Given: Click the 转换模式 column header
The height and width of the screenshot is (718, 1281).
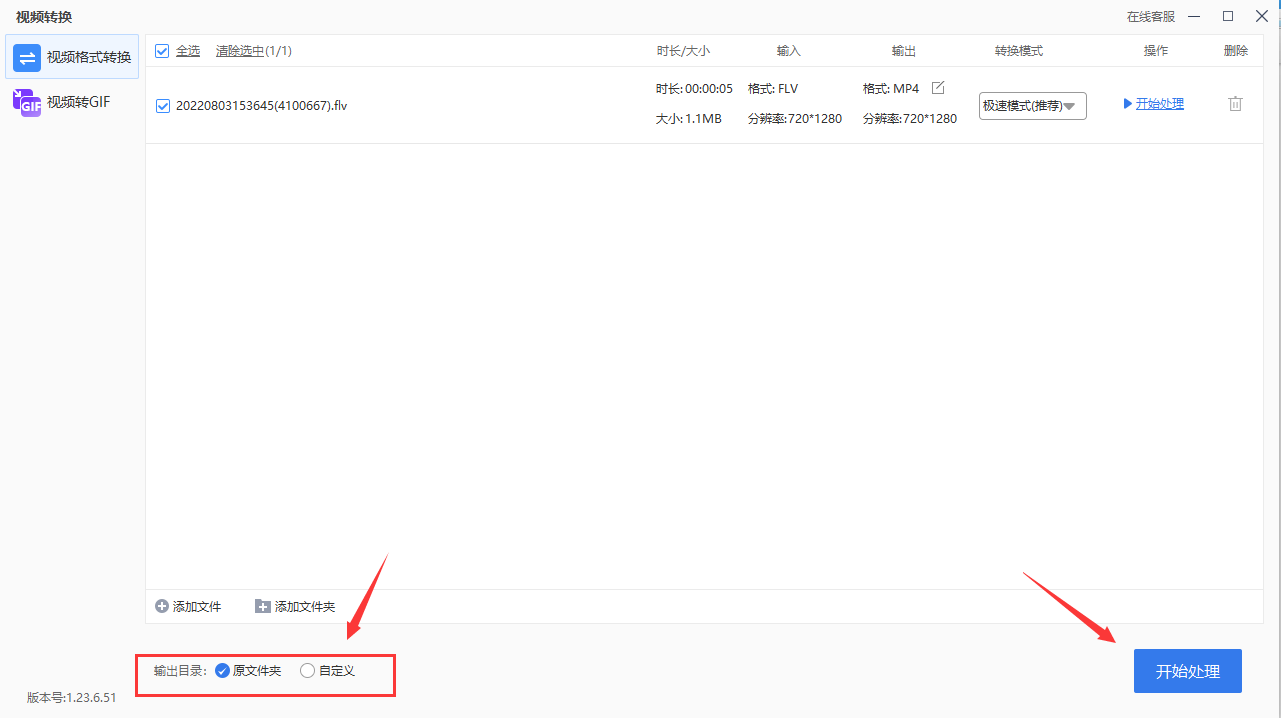Looking at the screenshot, I should pos(1019,51).
